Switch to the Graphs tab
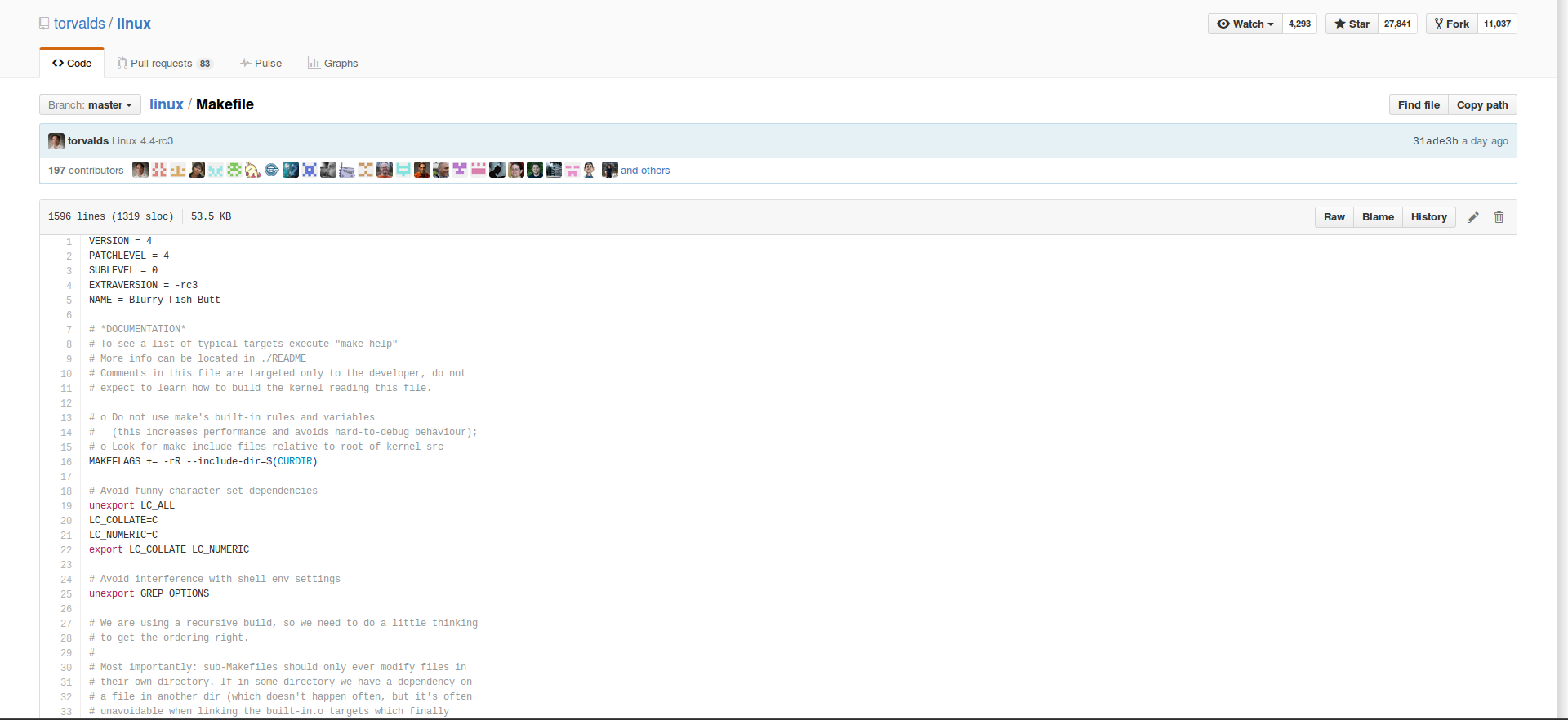This screenshot has width=1568, height=720. 332,63
